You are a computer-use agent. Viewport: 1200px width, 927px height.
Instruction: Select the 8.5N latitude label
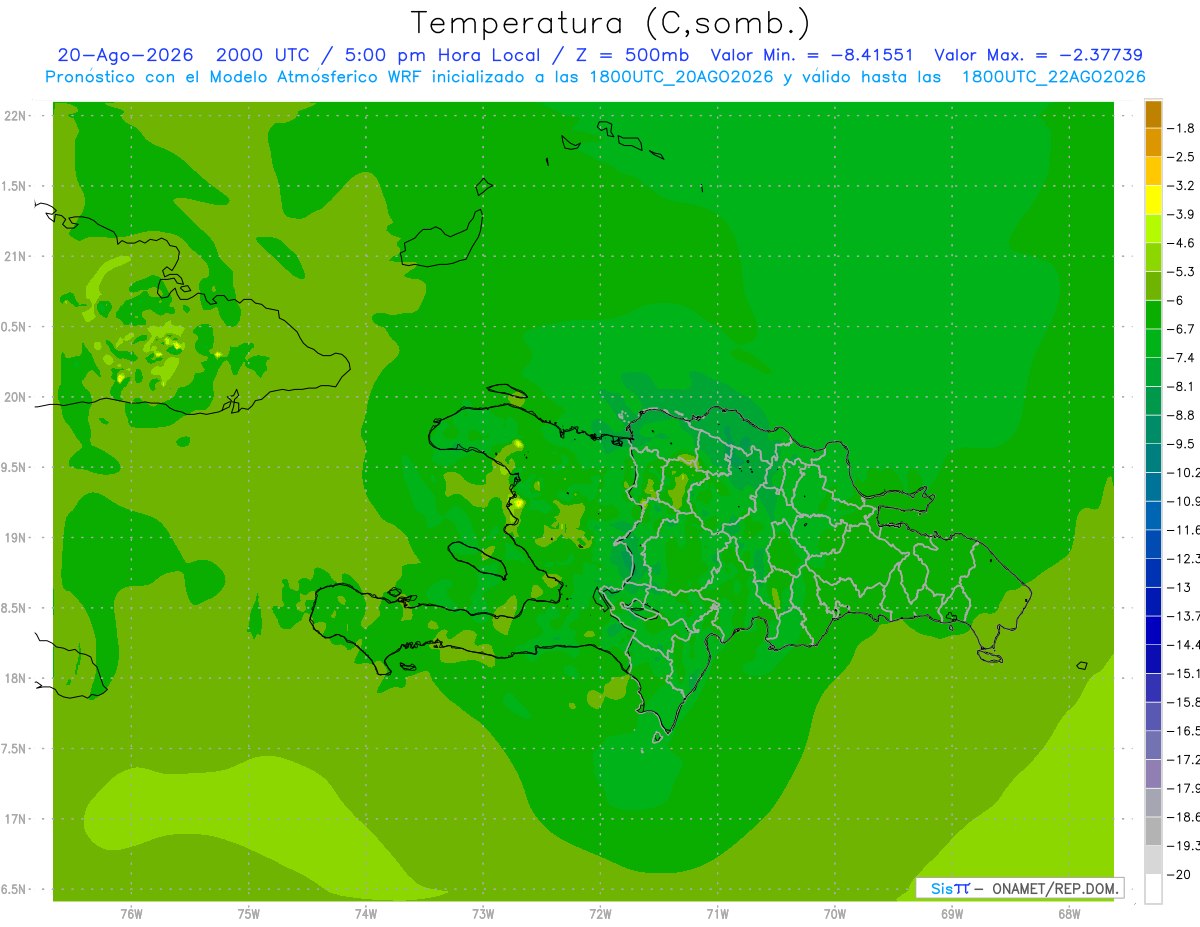13,608
